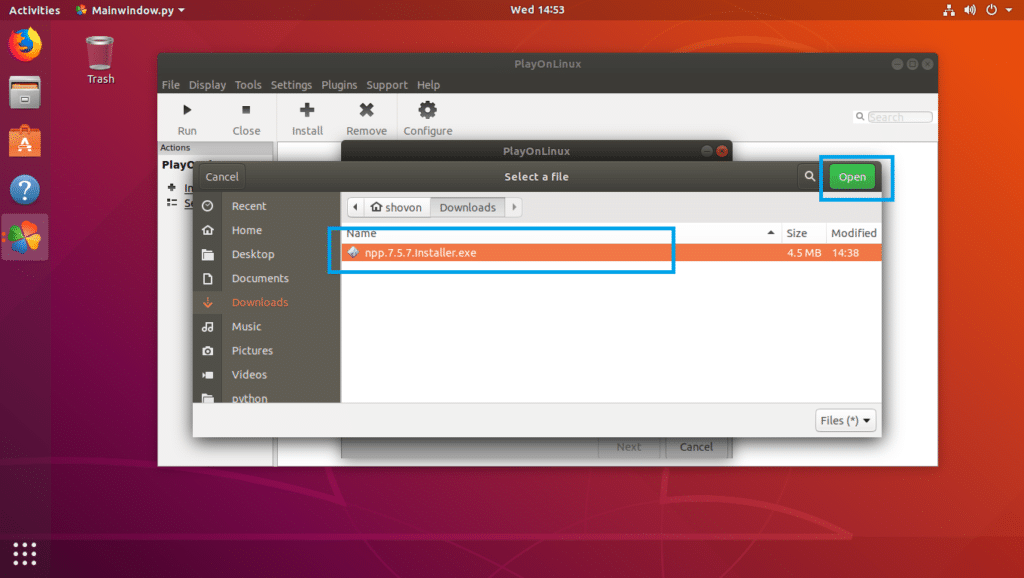Open Firefox from the dock

[x=25, y=44]
